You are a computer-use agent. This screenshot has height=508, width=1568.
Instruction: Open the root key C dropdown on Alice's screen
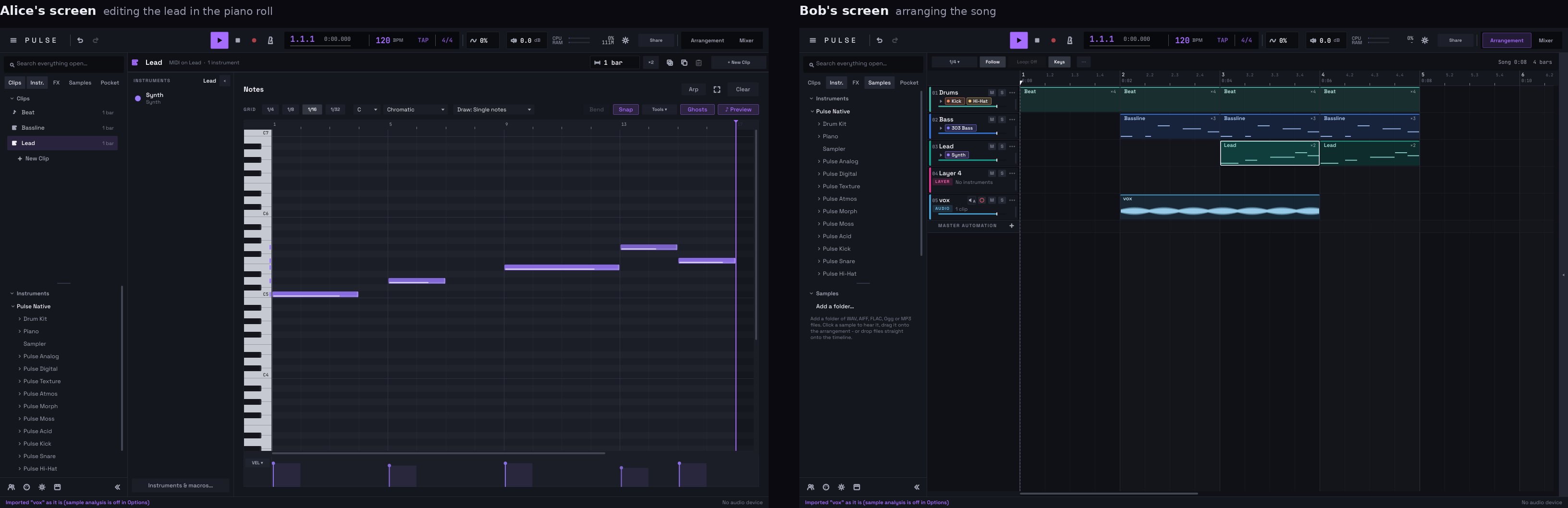(x=367, y=109)
